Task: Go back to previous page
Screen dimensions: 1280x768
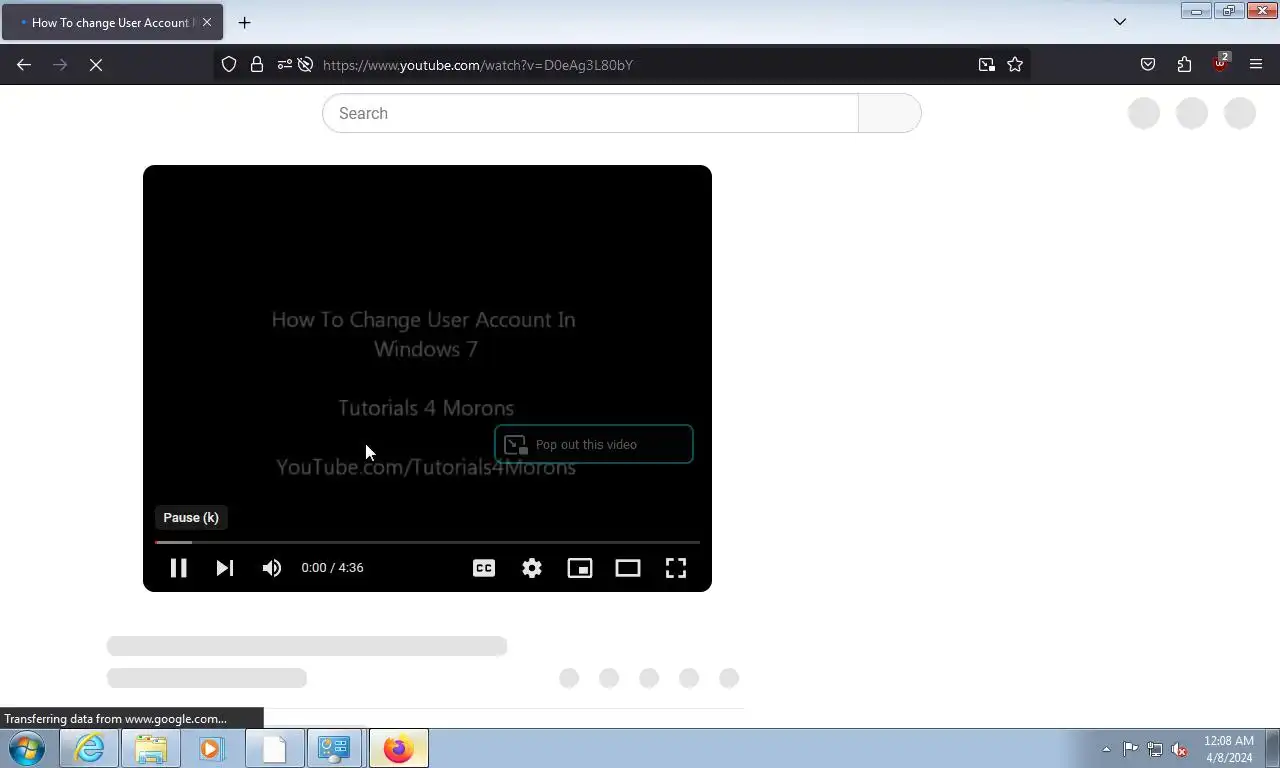Action: [24, 65]
